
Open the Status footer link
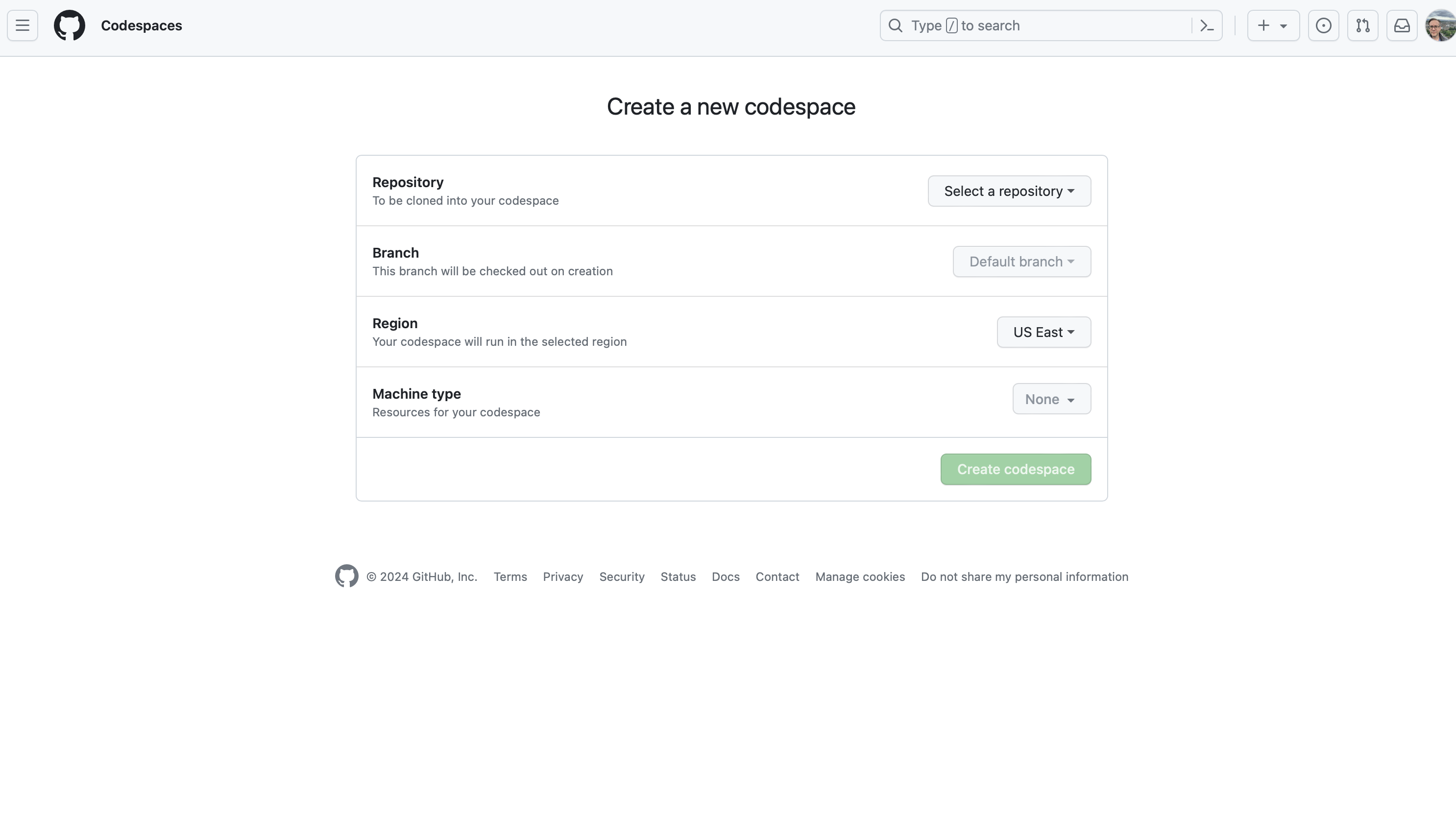pos(678,576)
